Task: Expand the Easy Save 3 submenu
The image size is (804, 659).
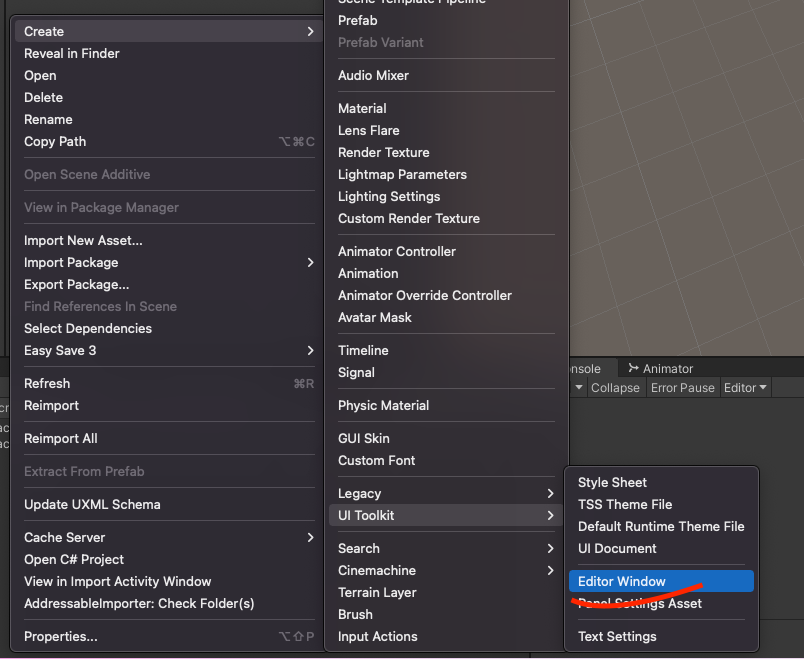Action: pyautogui.click(x=168, y=350)
